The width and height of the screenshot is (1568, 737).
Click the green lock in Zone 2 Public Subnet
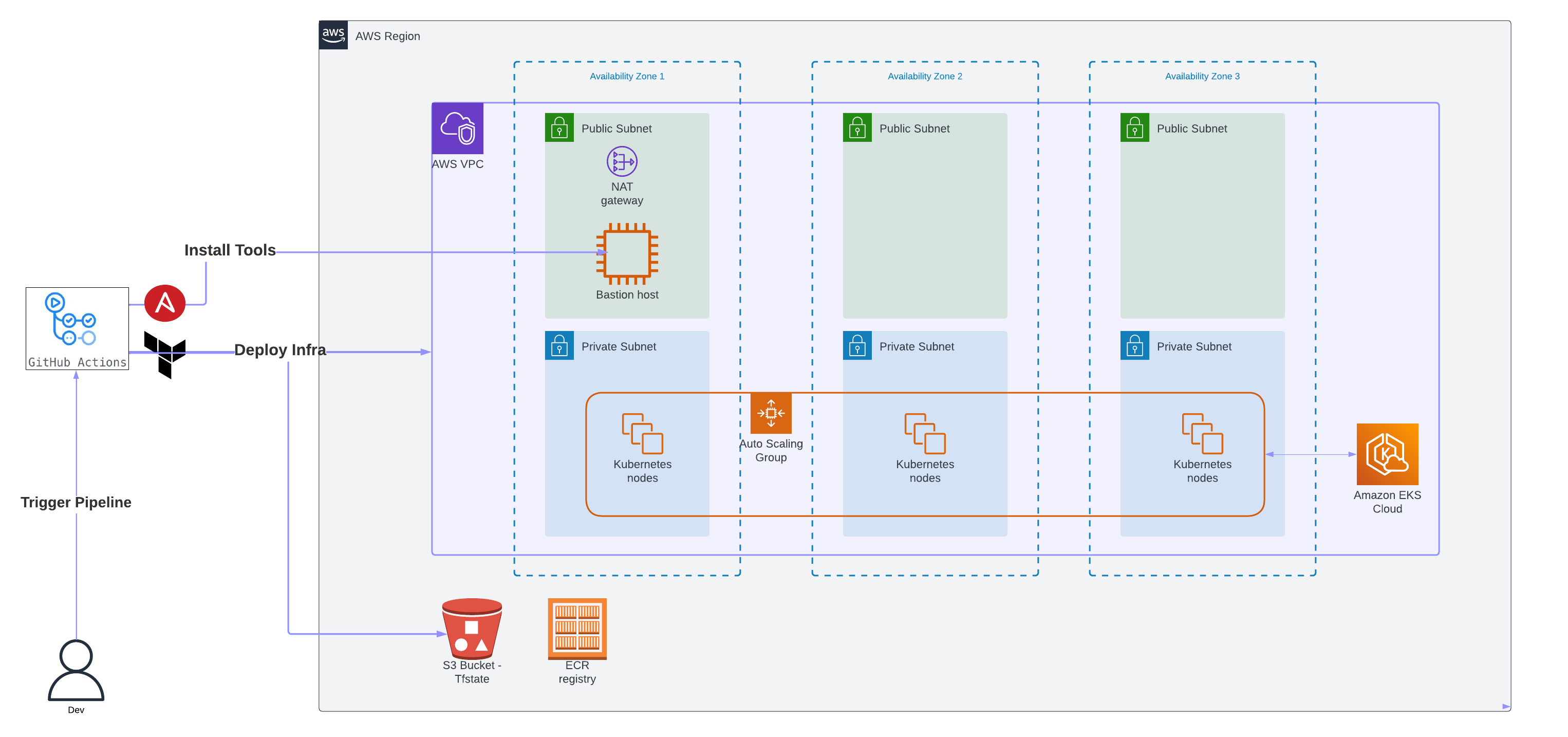coord(857,127)
